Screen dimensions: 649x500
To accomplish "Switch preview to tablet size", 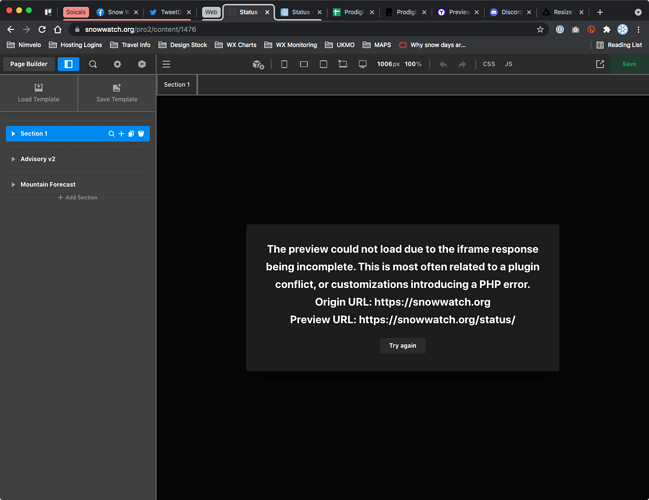I will pos(323,64).
